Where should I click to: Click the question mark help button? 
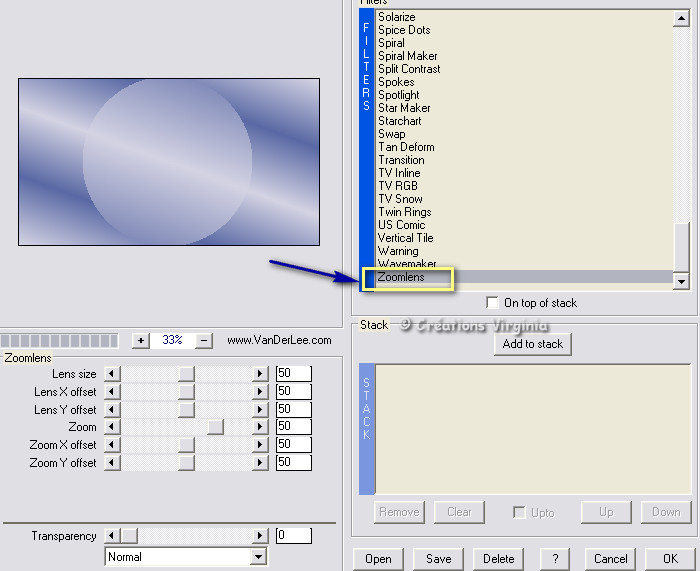[x=555, y=559]
